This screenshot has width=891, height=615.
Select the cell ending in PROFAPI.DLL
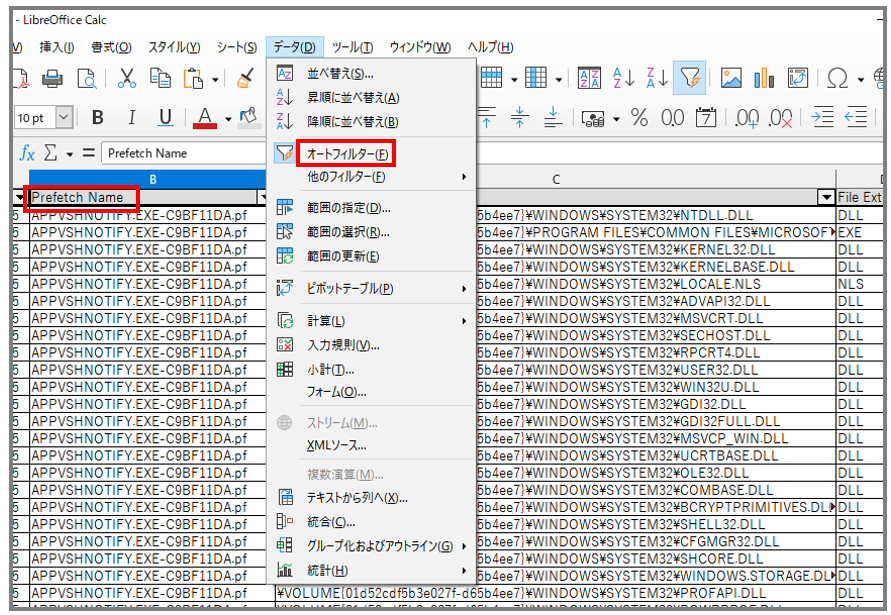(x=556, y=593)
